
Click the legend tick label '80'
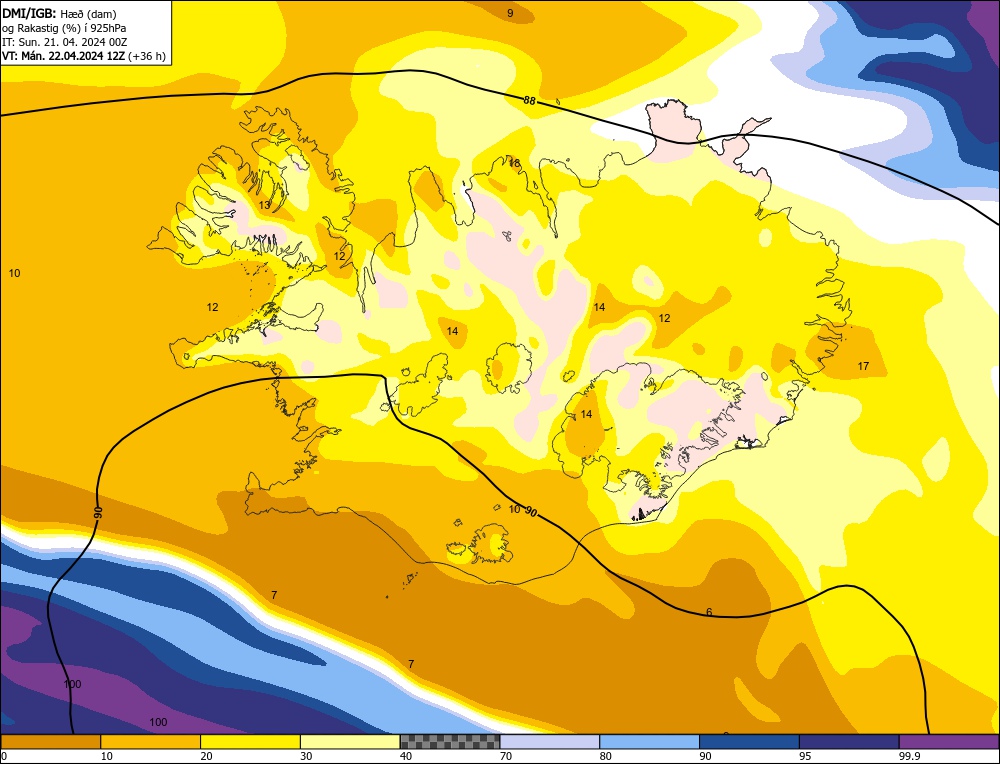tap(605, 756)
